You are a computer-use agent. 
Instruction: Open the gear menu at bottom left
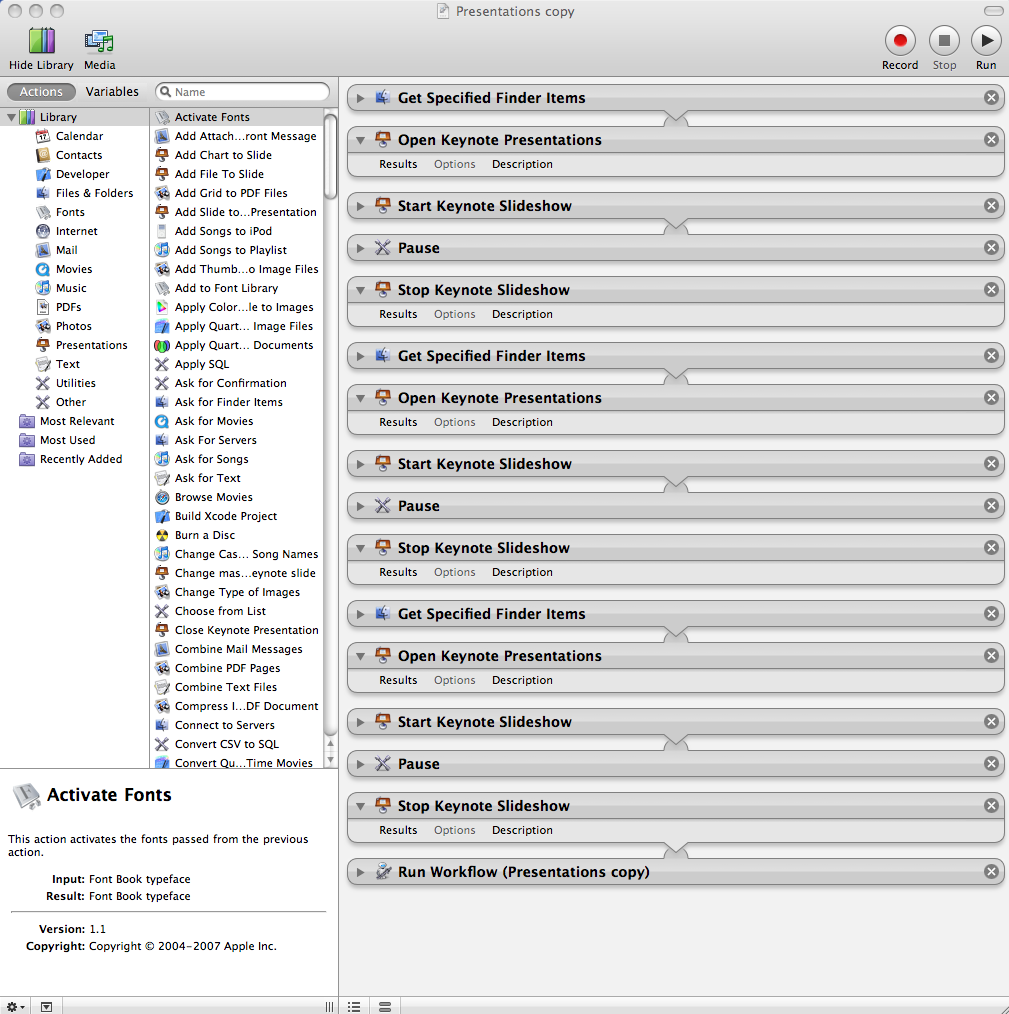point(15,1006)
